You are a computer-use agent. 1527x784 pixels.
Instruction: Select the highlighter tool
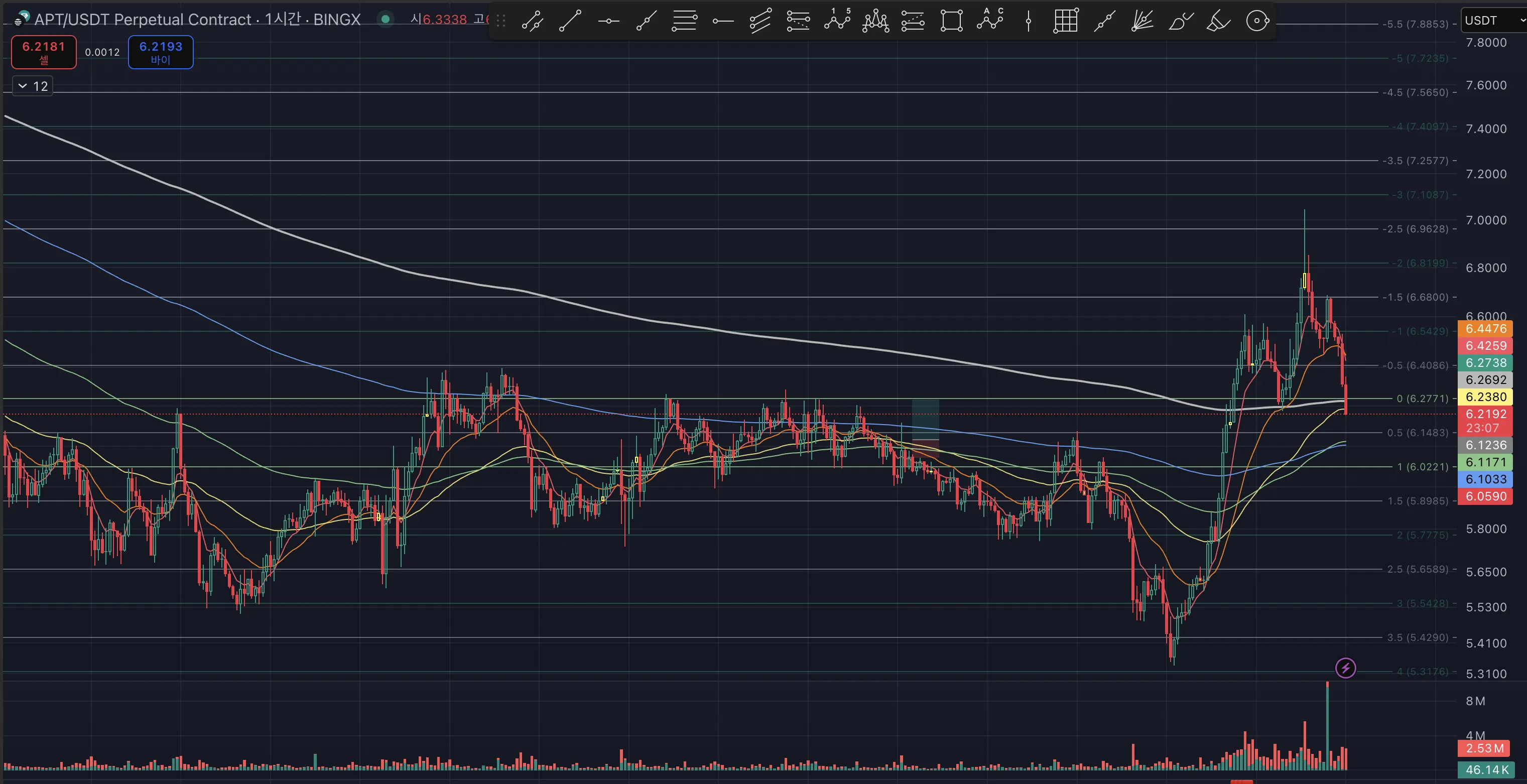click(x=1218, y=22)
